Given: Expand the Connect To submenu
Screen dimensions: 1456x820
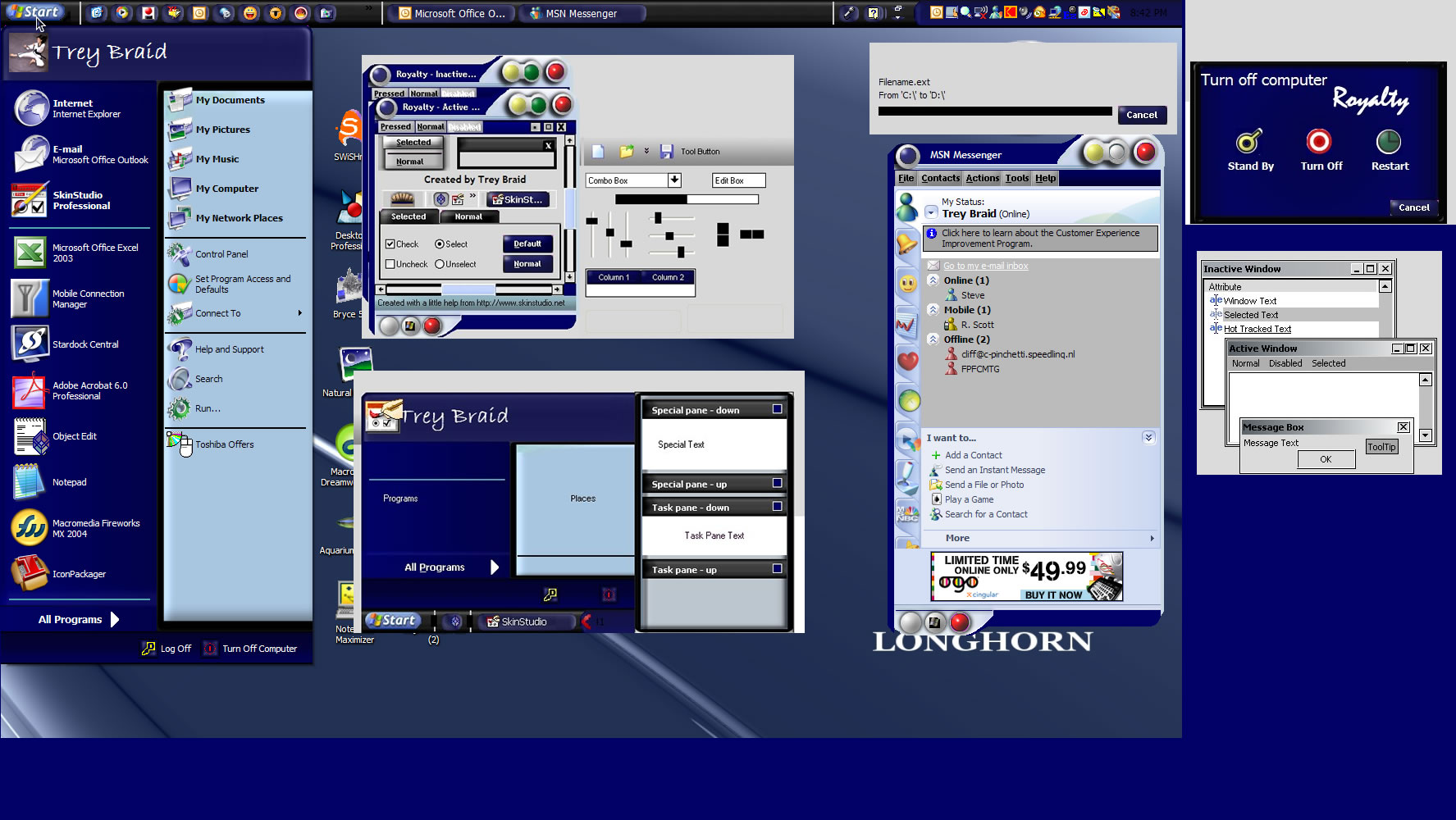Looking at the screenshot, I should point(300,313).
